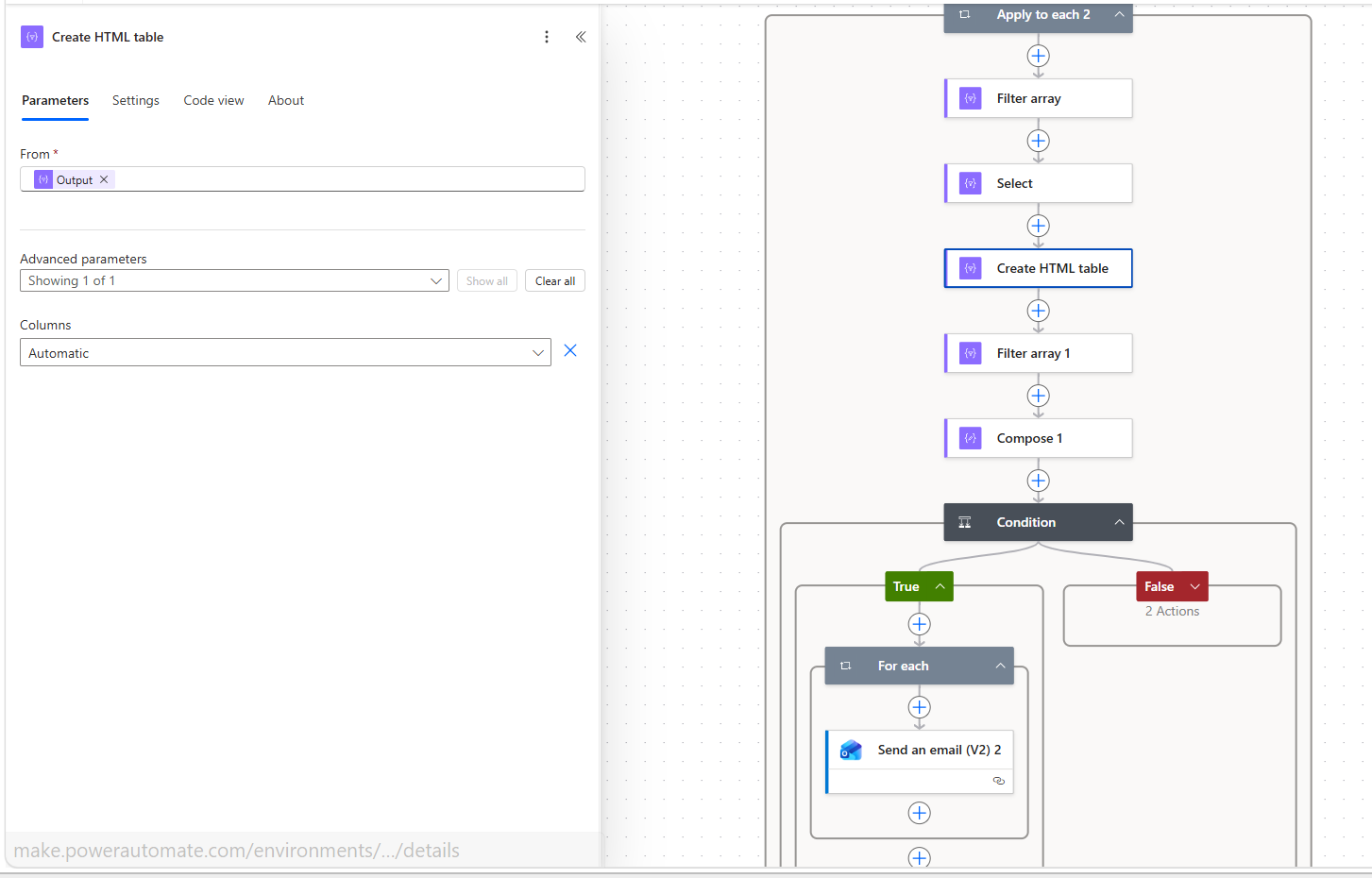Collapse the True branch
The image size is (1372, 878).
coord(940,586)
